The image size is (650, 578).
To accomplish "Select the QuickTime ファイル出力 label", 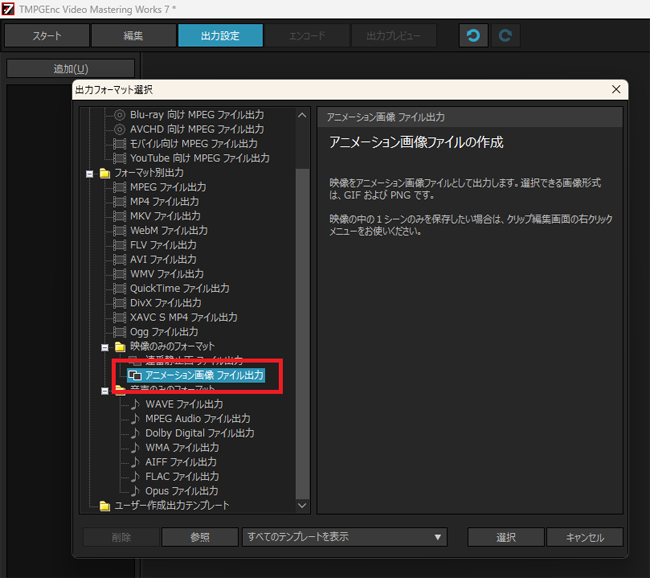I will [x=179, y=289].
